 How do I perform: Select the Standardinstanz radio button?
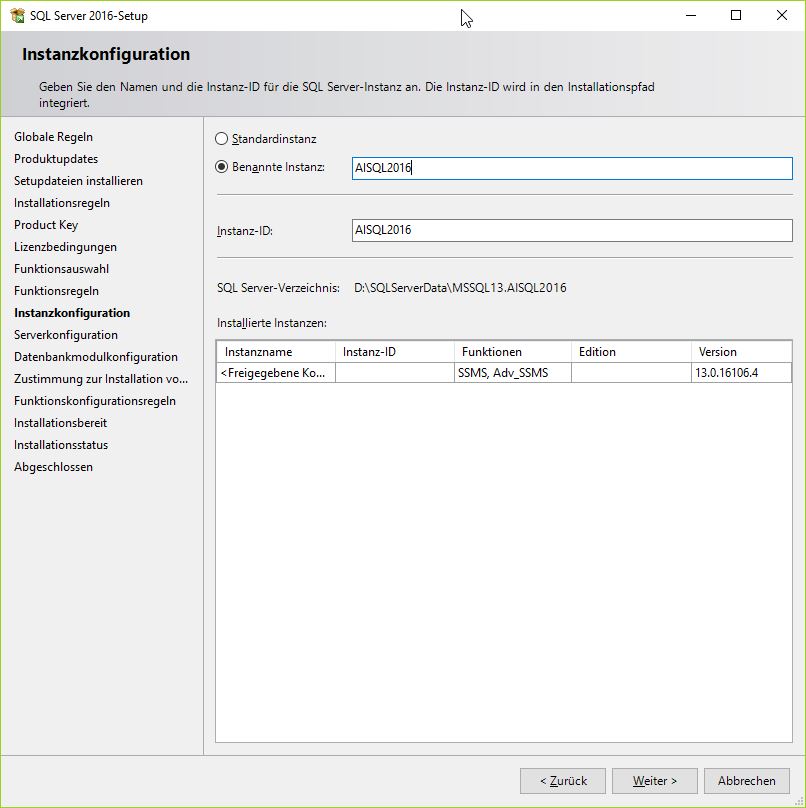click(221, 139)
